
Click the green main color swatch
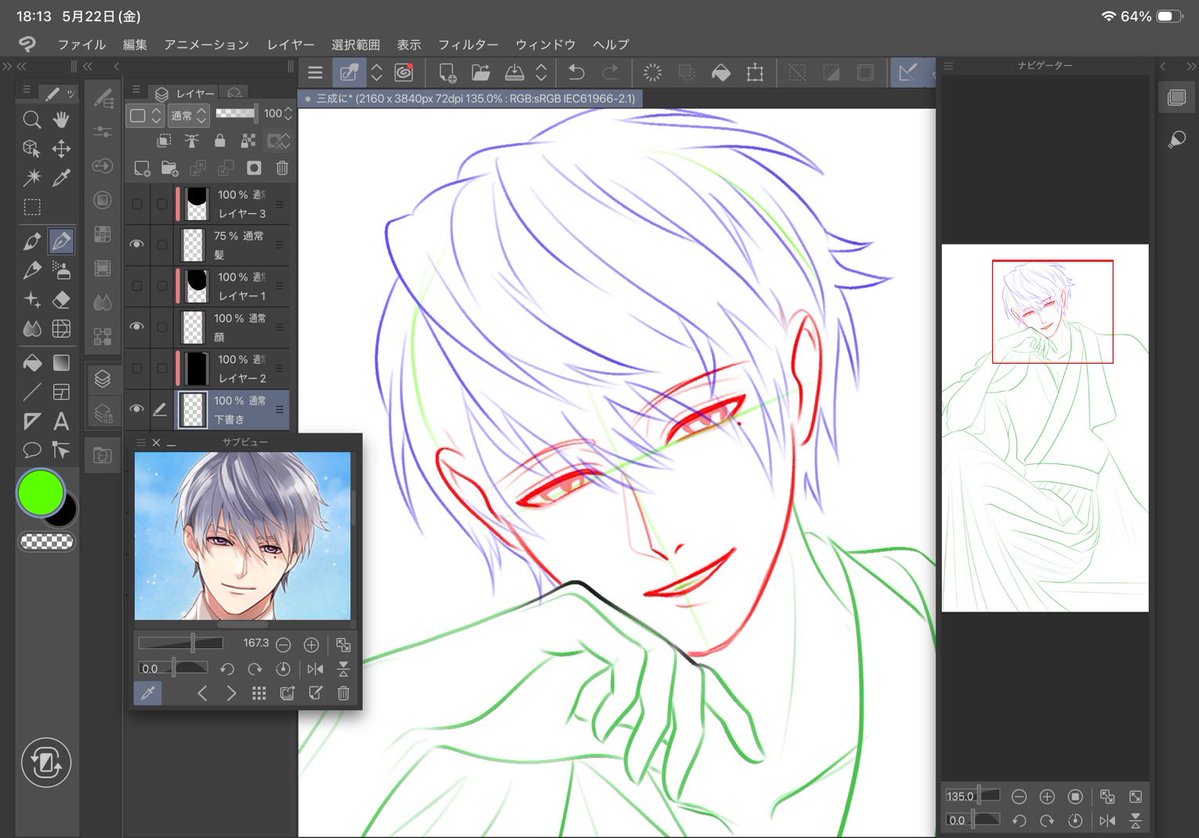[x=41, y=492]
